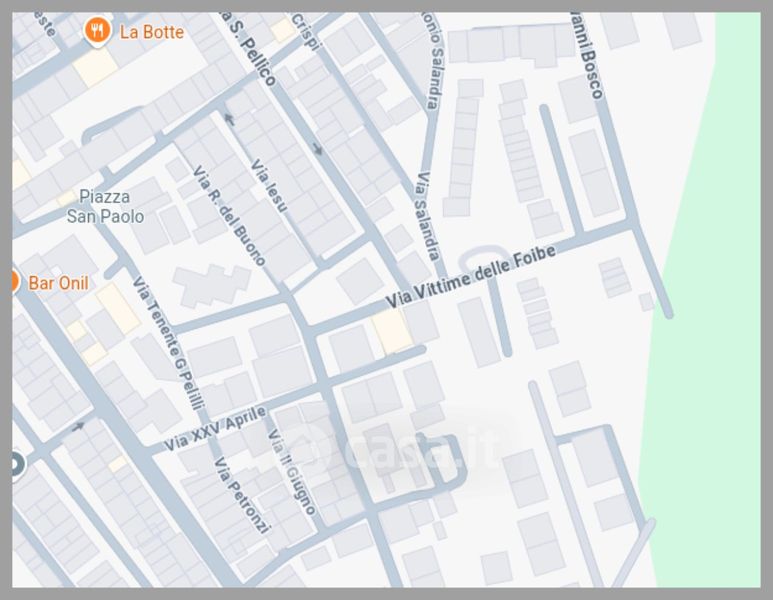The width and height of the screenshot is (773, 600).
Task: Click the Piazza San Paolo label
Action: point(105,207)
